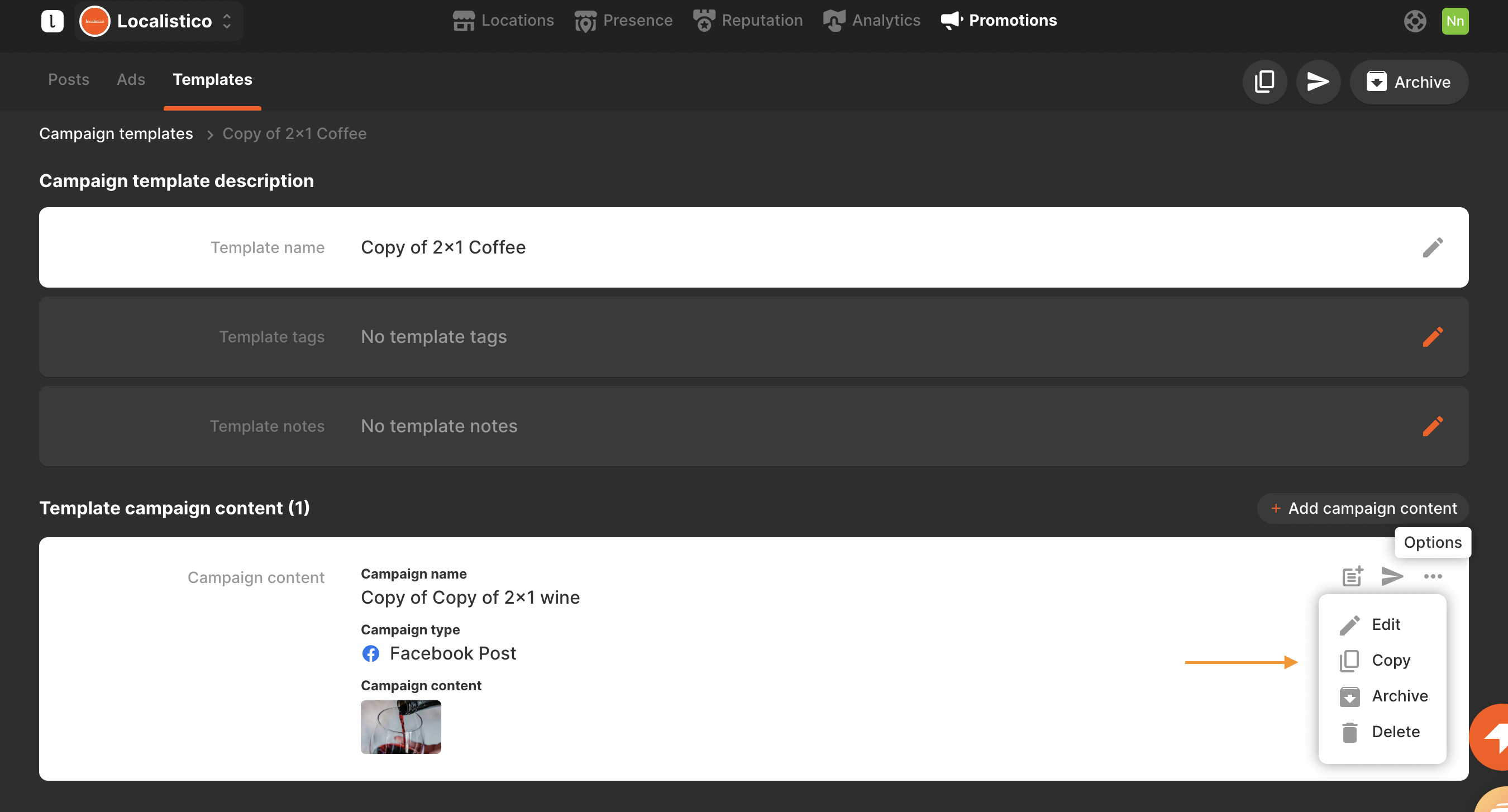The width and height of the screenshot is (1508, 812).
Task: Click the Archive button in header
Action: (1409, 82)
